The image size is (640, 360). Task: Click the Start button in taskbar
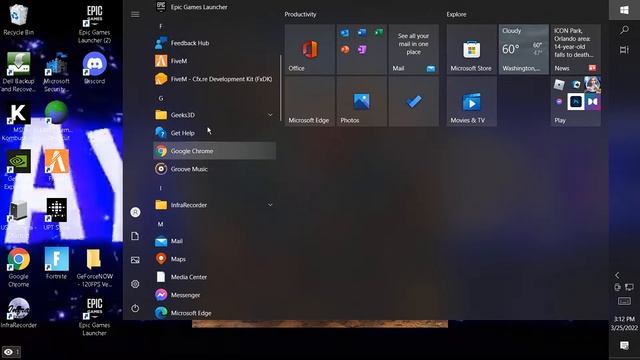[624, 10]
